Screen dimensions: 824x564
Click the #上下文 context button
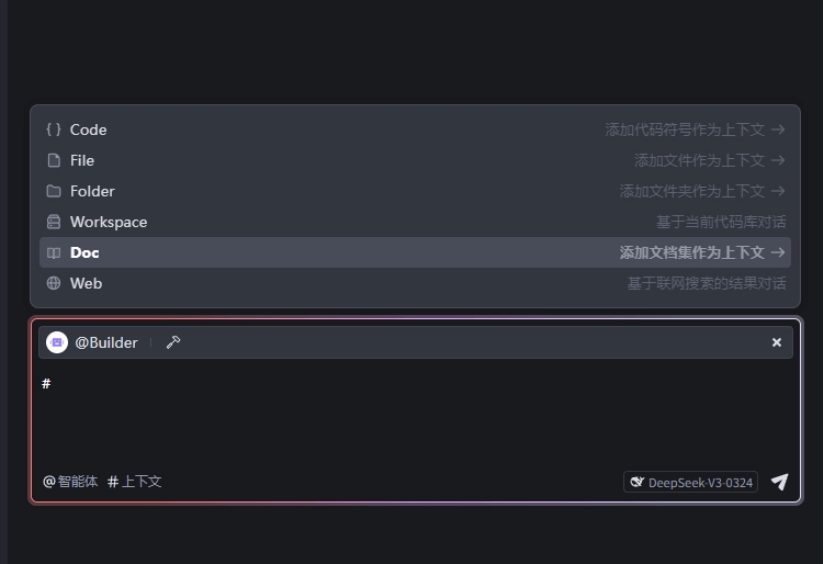[135, 481]
